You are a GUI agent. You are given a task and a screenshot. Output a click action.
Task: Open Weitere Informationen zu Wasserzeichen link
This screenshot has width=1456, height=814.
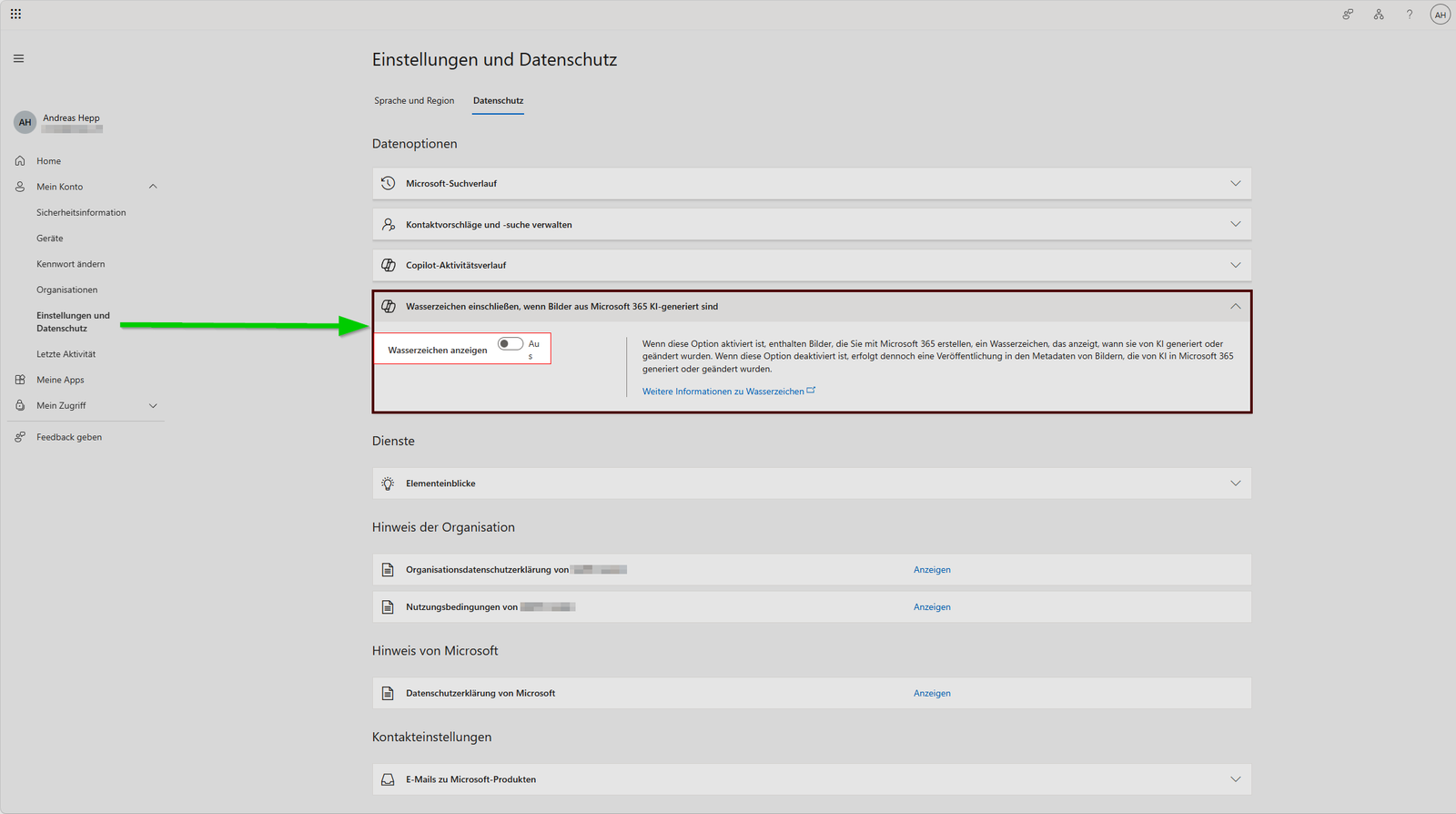coord(729,392)
